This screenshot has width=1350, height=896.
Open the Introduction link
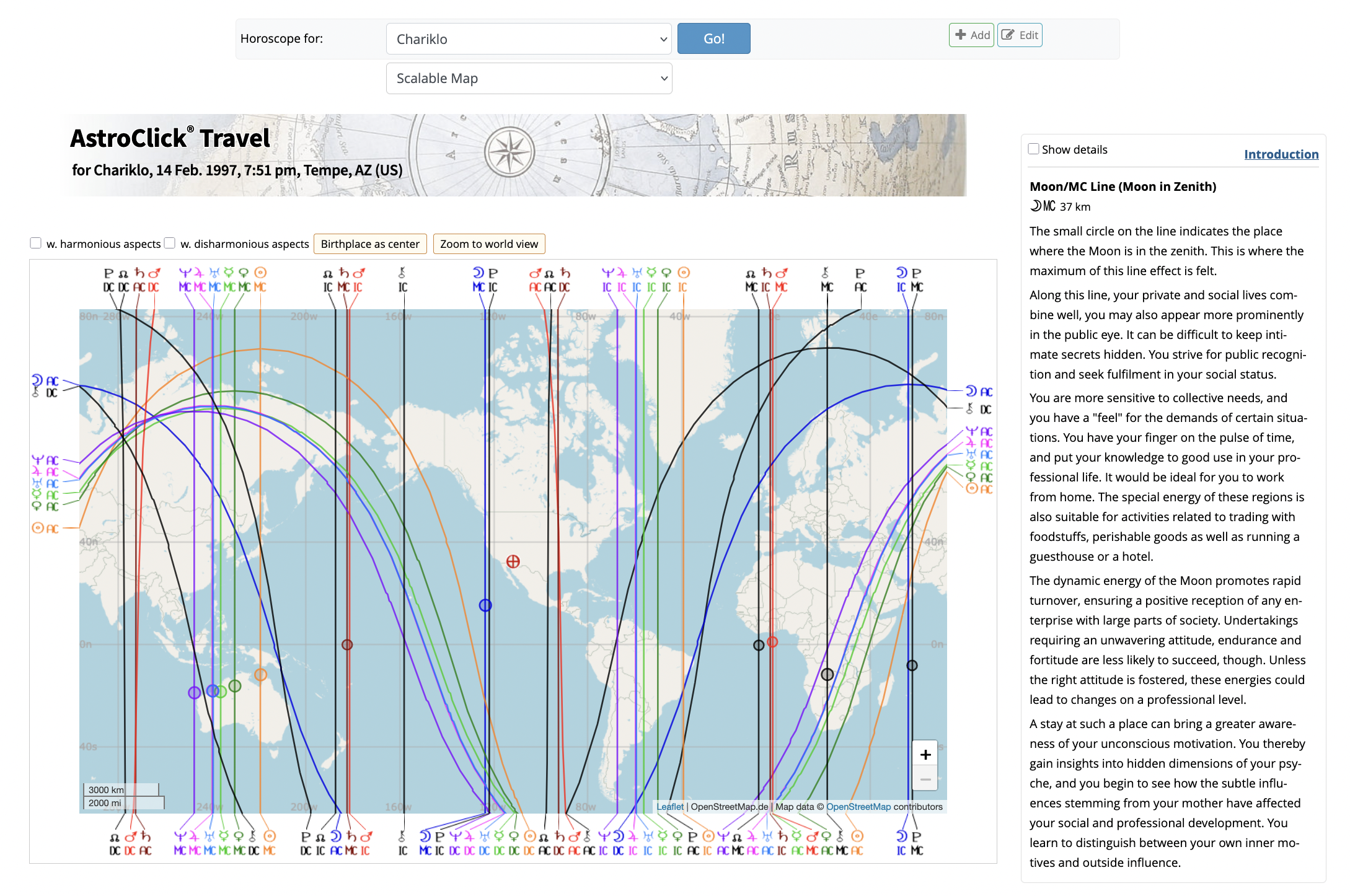pos(1281,154)
